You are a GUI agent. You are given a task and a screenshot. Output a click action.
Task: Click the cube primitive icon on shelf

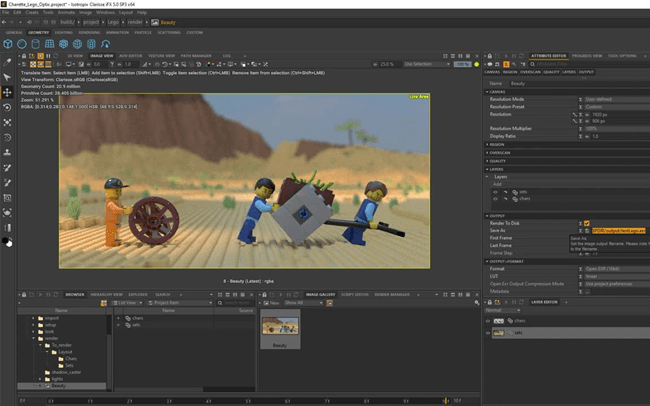[10, 44]
